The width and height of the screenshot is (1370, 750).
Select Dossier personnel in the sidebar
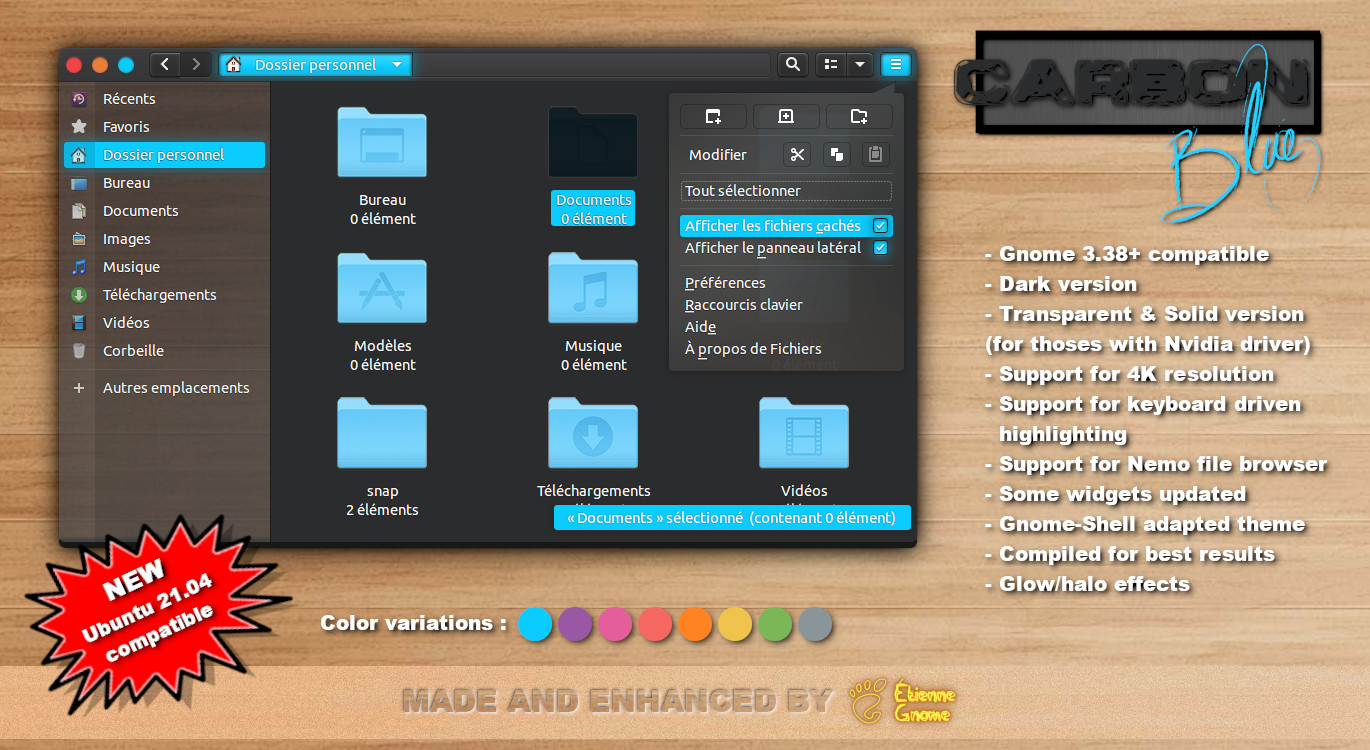pyautogui.click(x=165, y=155)
